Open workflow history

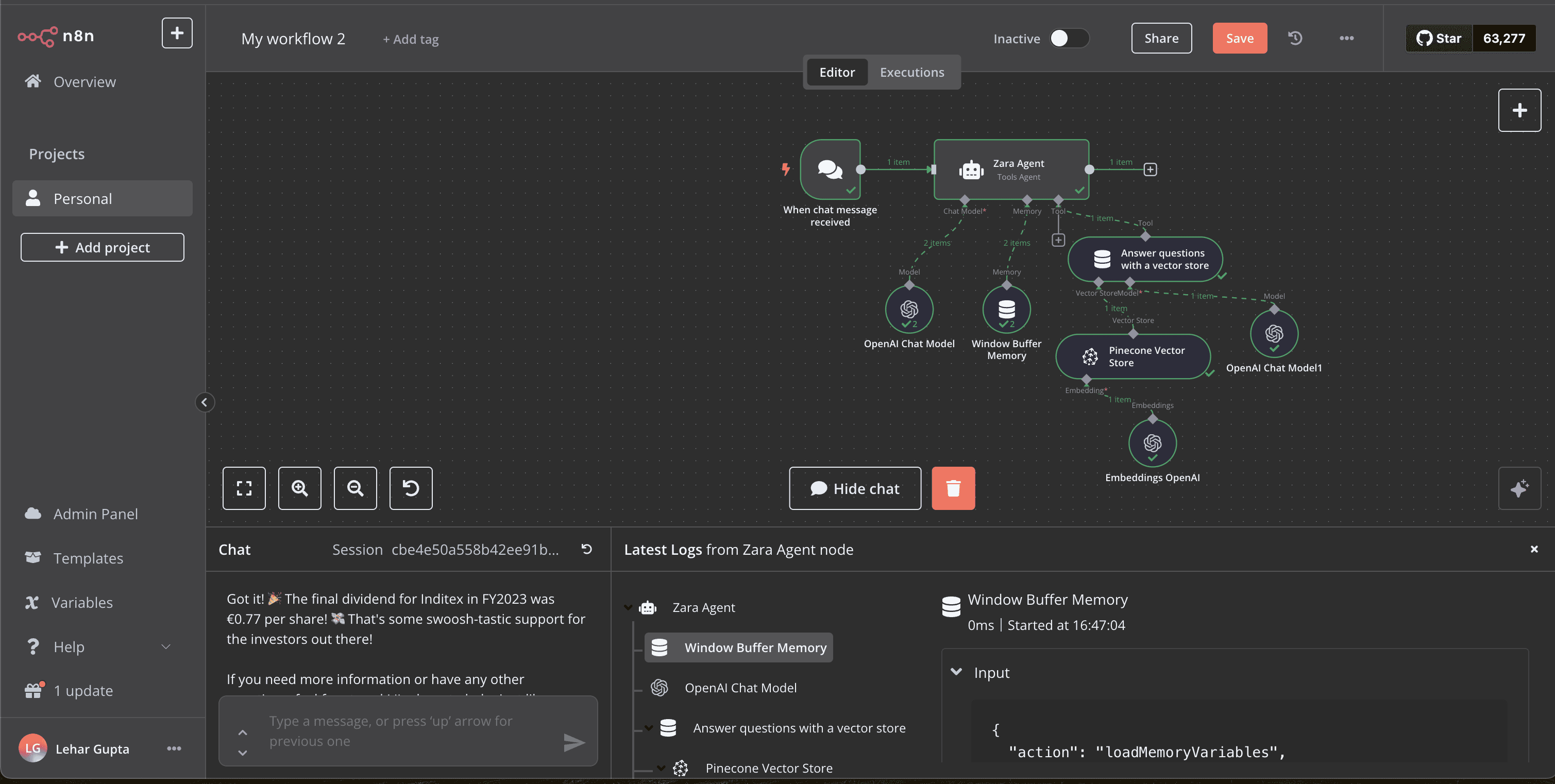click(x=1295, y=38)
